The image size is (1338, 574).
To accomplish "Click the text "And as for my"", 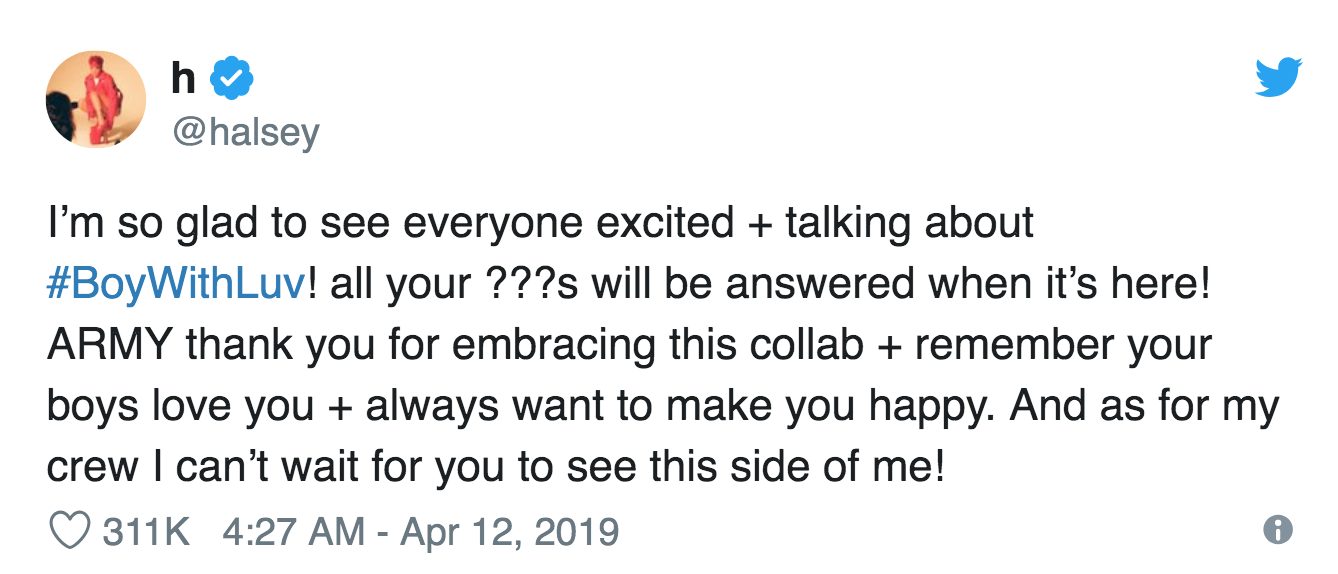I will 1146,406.
